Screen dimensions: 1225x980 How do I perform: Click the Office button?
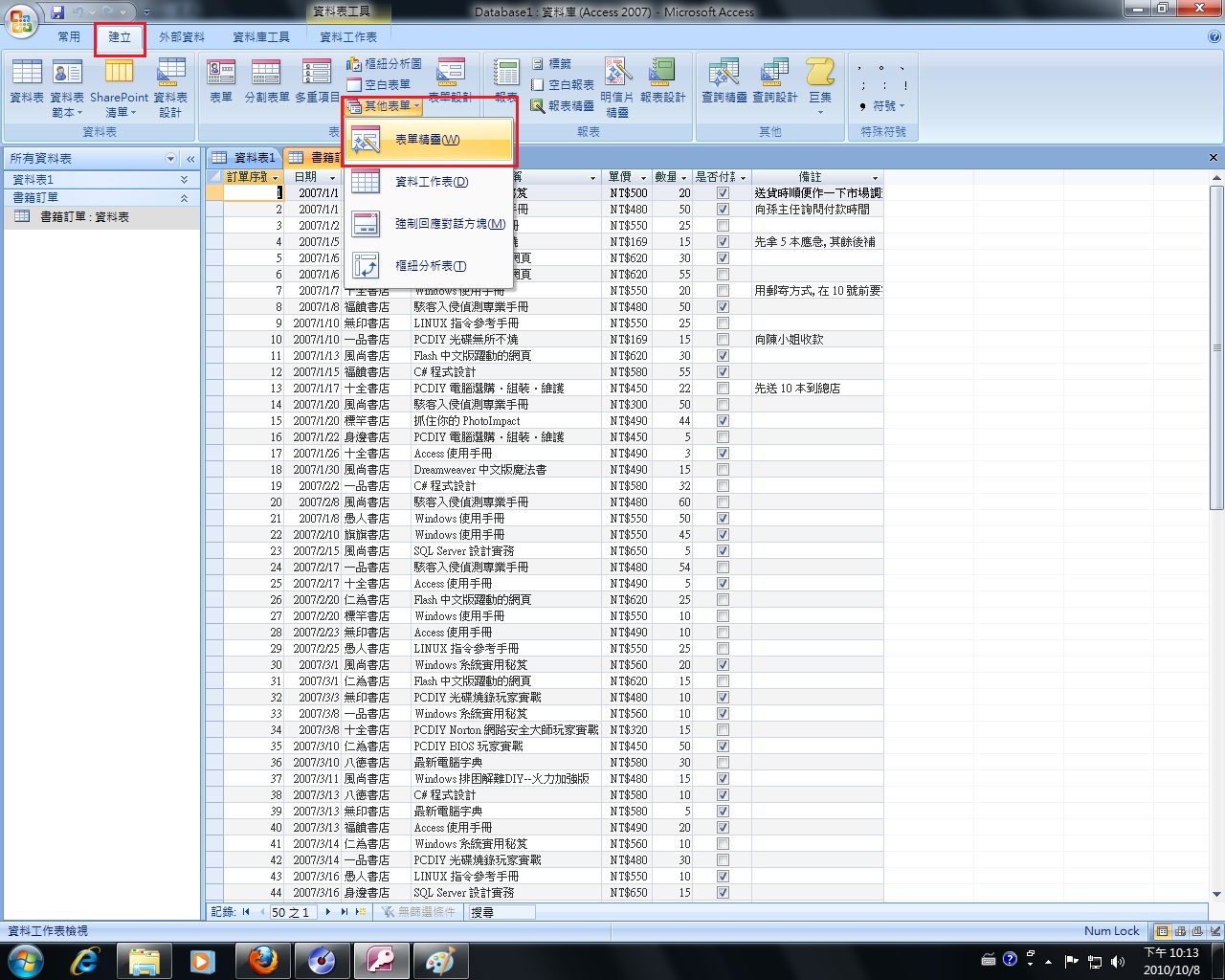(x=21, y=19)
